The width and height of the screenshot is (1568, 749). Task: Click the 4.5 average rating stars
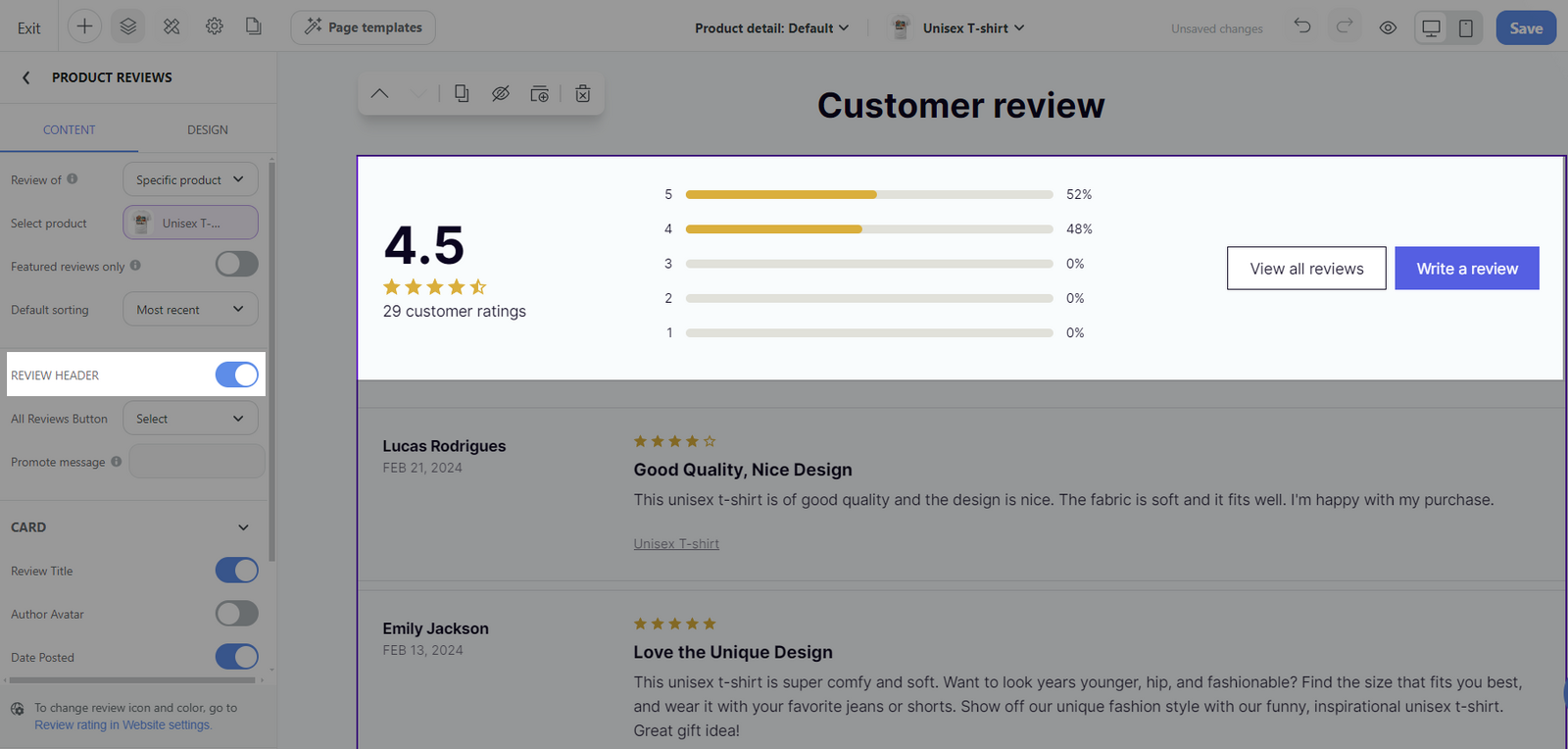435,287
